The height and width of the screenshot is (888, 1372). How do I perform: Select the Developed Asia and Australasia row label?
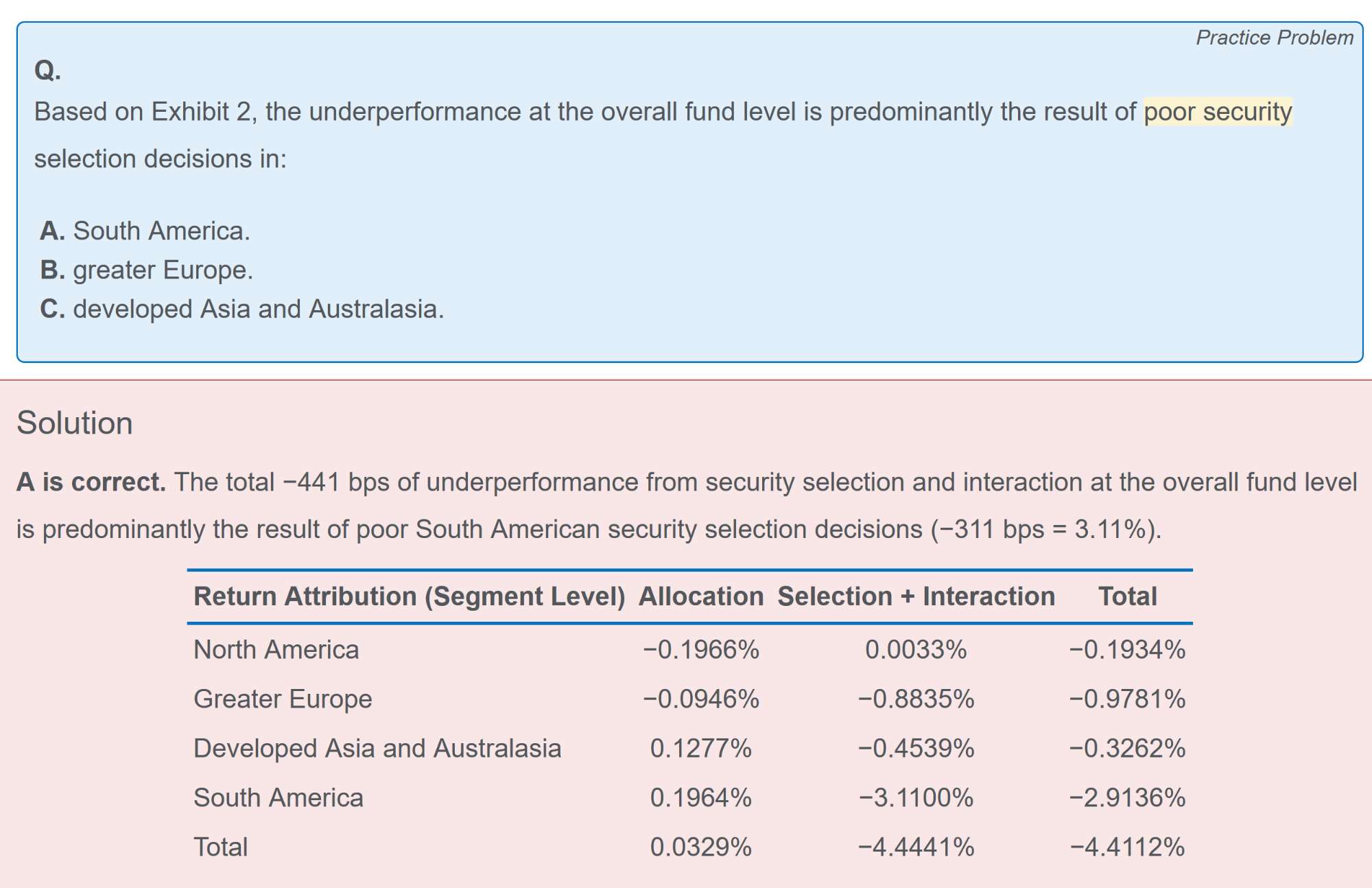tap(377, 749)
